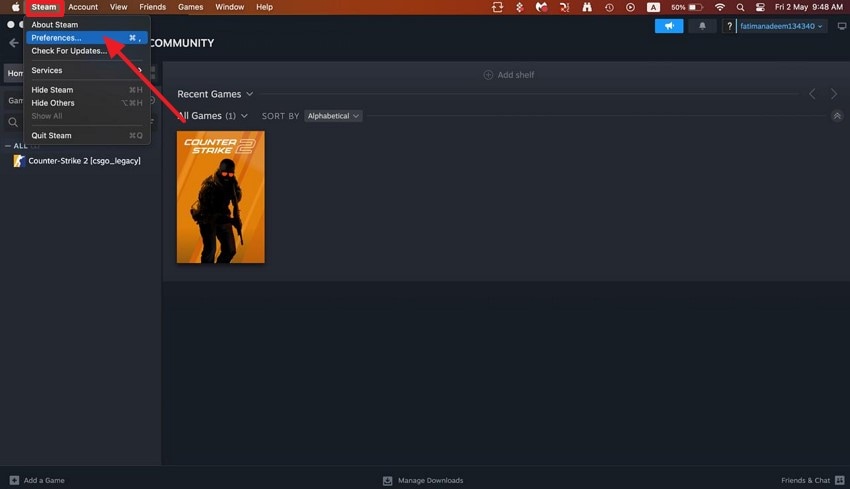850x489 pixels.
Task: Open the Games menu
Action: coord(190,7)
